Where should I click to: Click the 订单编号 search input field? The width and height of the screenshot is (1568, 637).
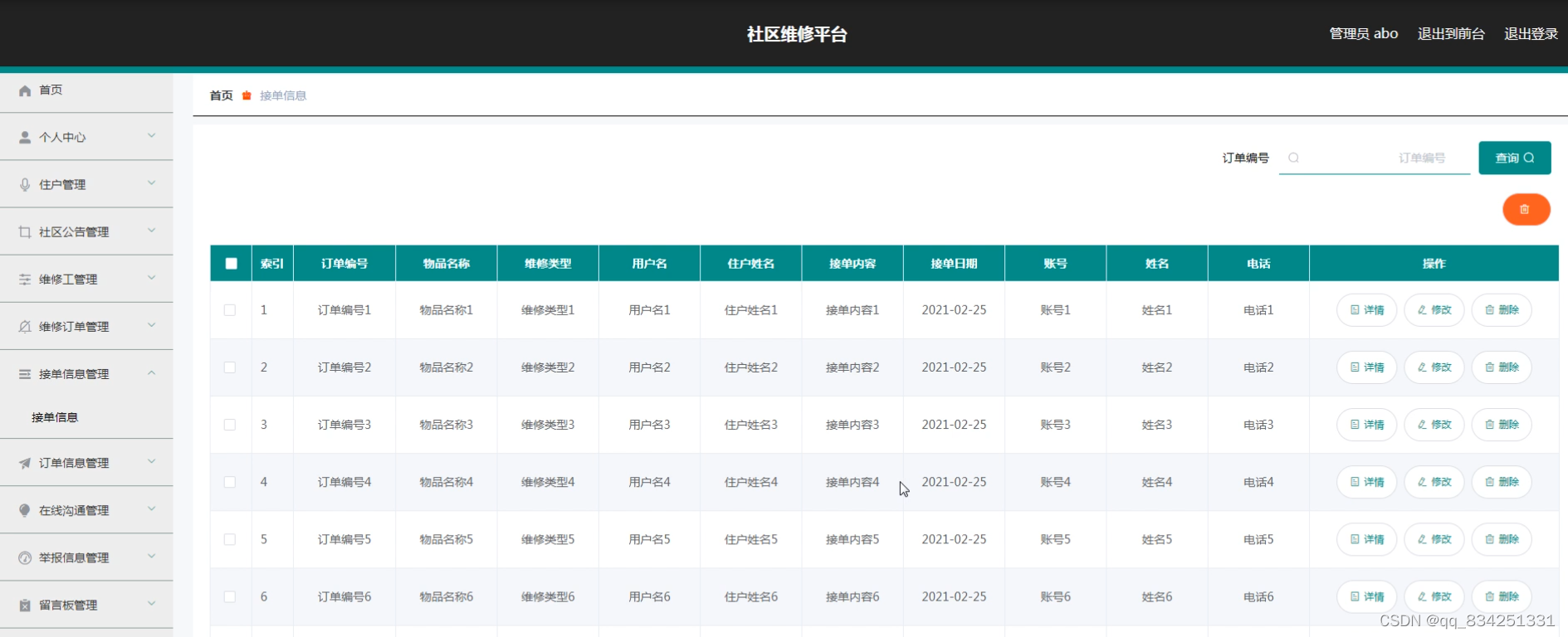point(1375,158)
